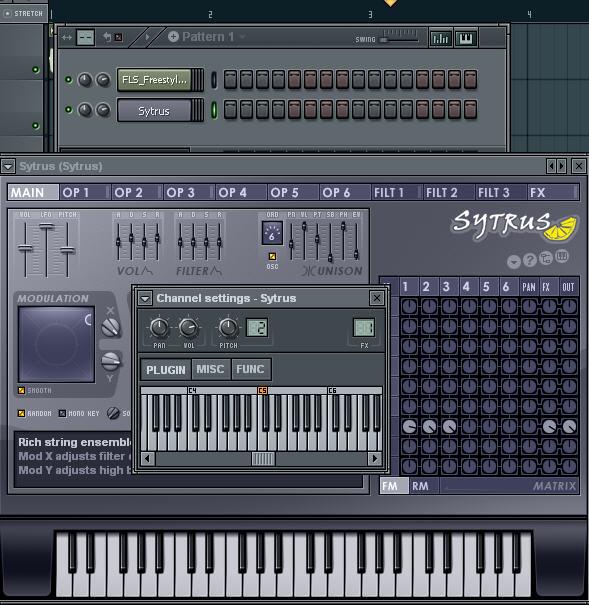Switch to the FILT 1 tab
Image resolution: width=589 pixels, height=605 pixels.
(x=397, y=193)
